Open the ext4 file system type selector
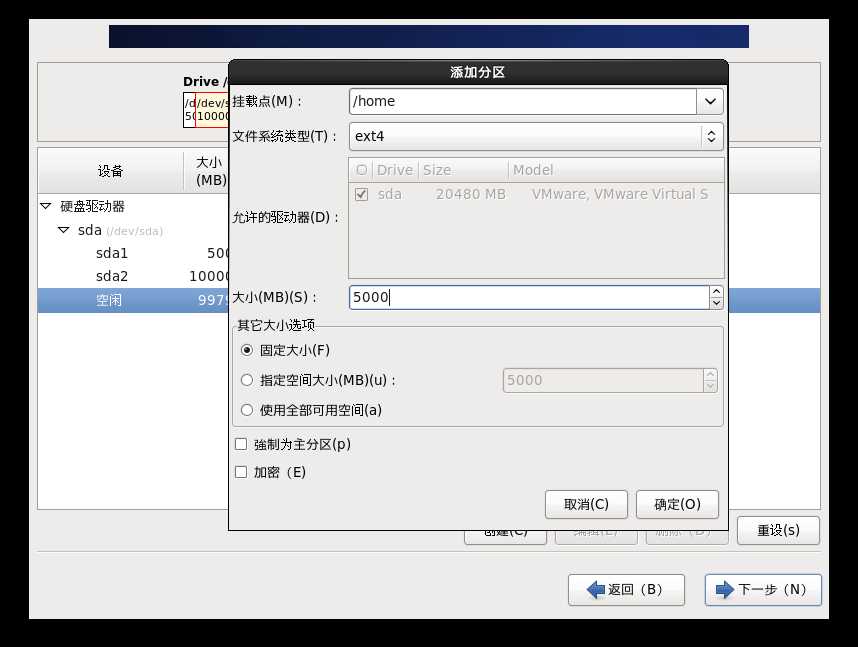This screenshot has height=647, width=858. (x=536, y=136)
